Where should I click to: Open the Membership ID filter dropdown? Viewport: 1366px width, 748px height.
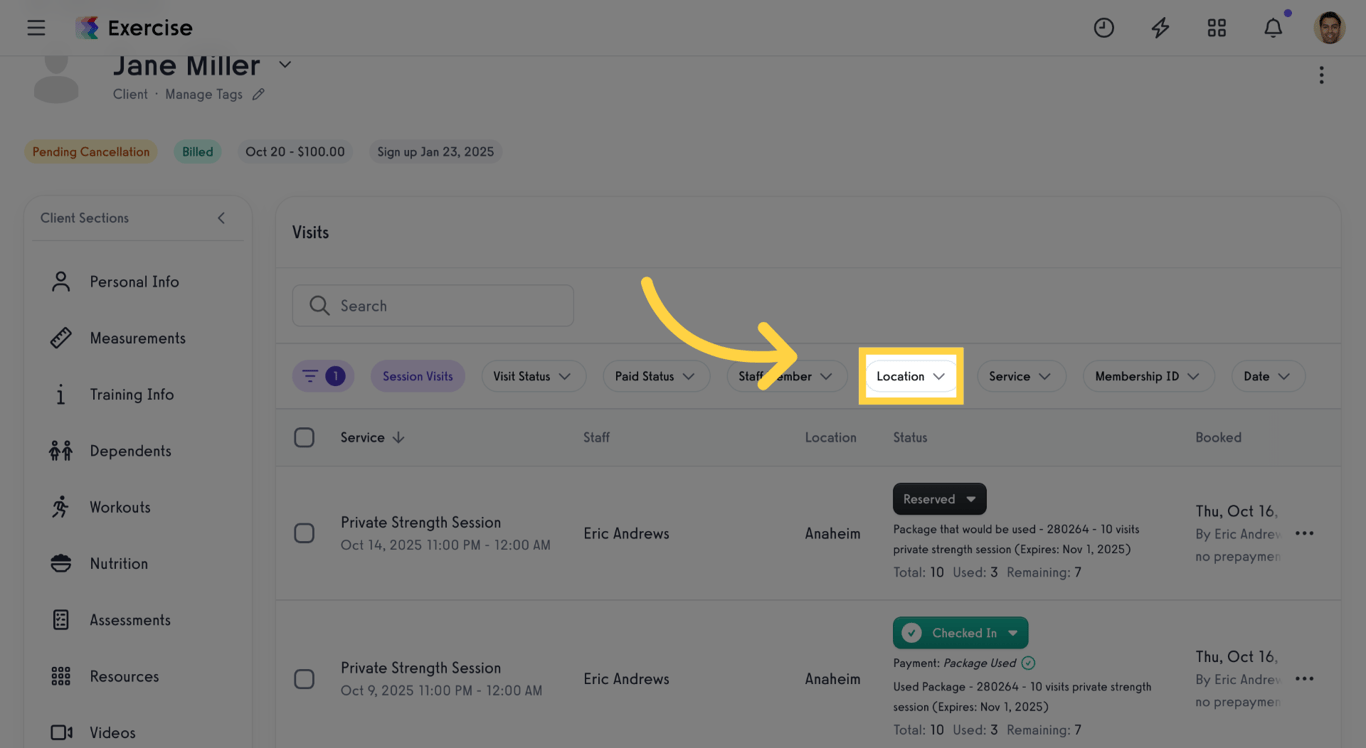(x=1148, y=376)
